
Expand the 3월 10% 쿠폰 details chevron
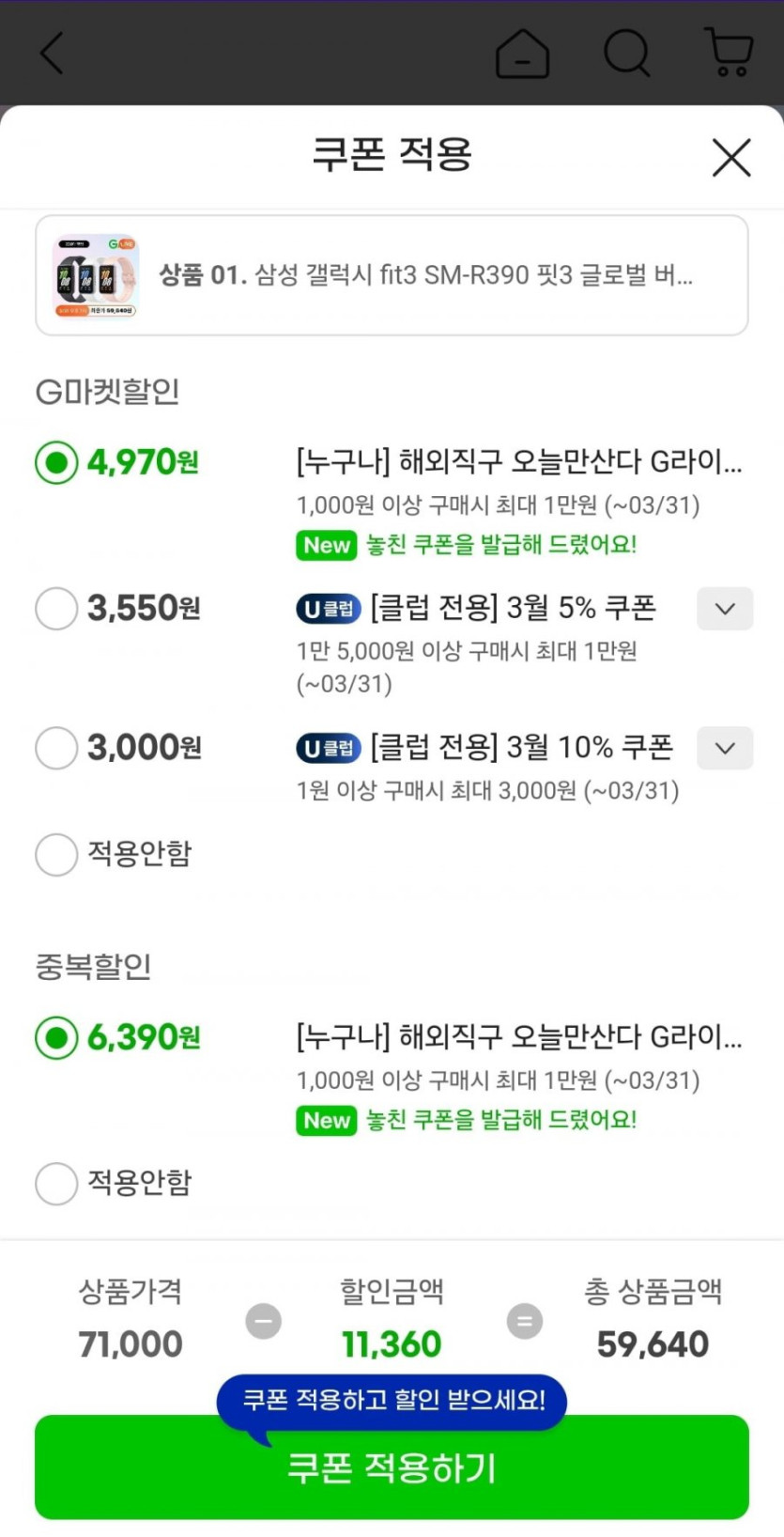point(724,748)
